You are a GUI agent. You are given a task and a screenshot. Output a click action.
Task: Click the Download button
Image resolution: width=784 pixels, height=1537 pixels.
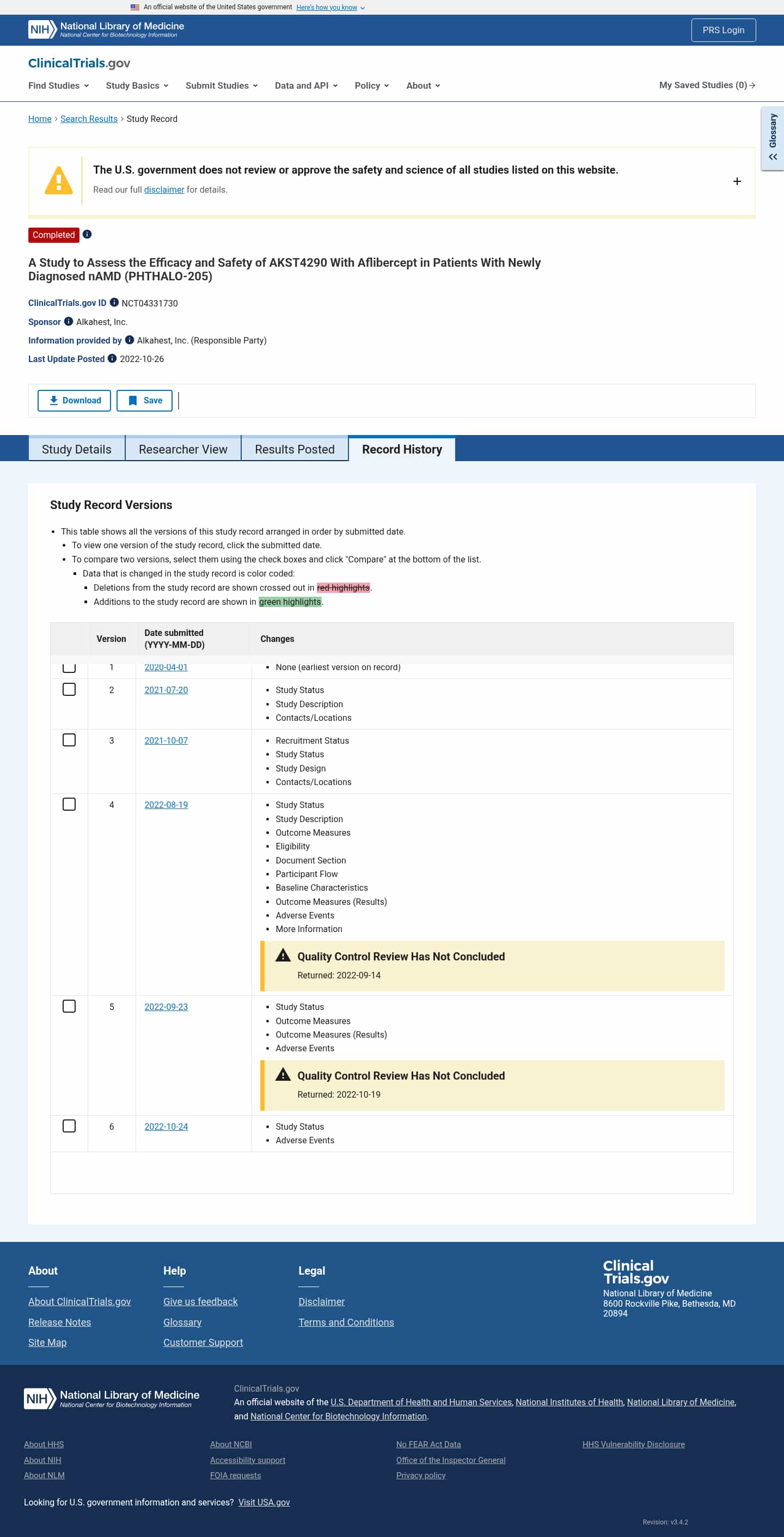[x=75, y=400]
